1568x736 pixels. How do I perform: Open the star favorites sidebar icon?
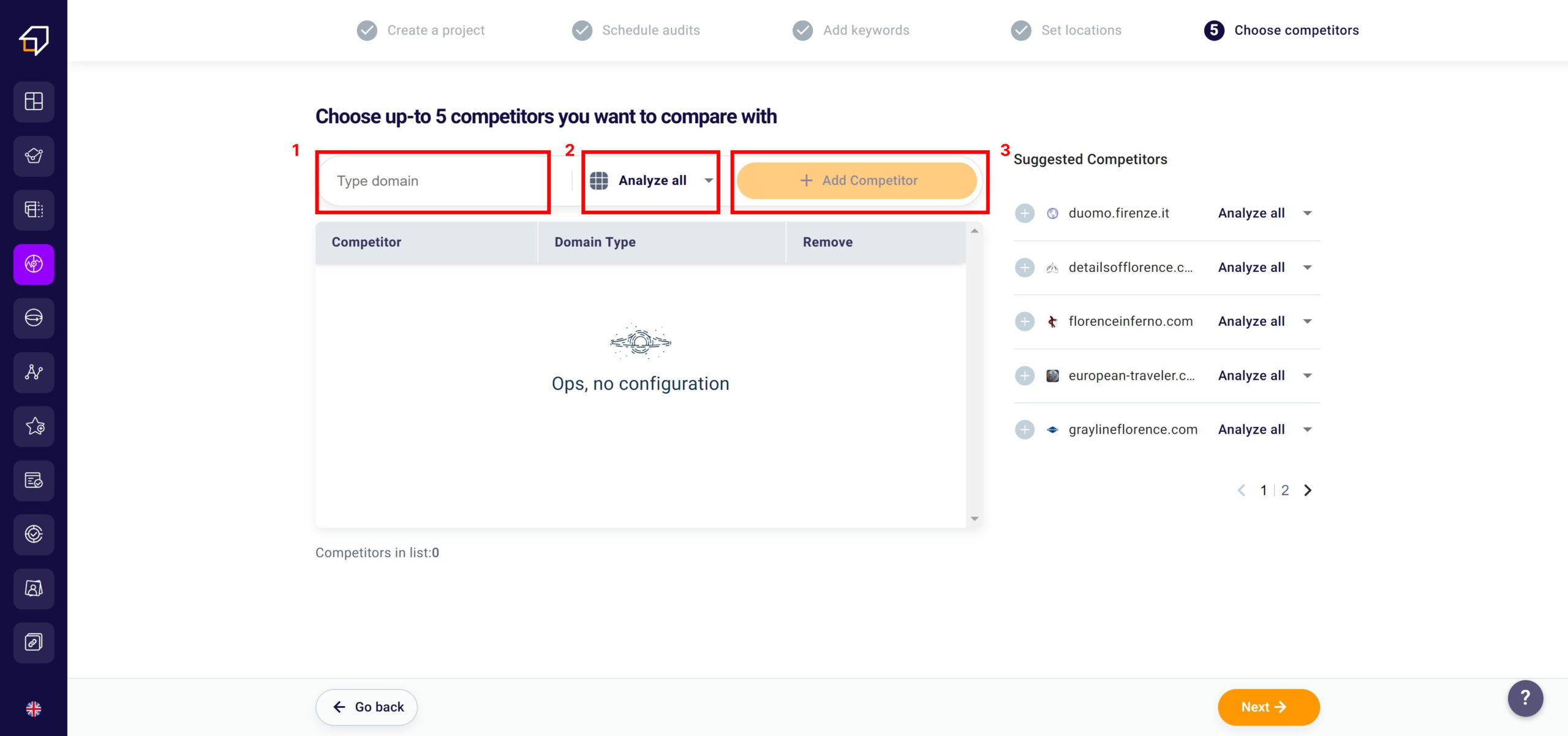(34, 426)
